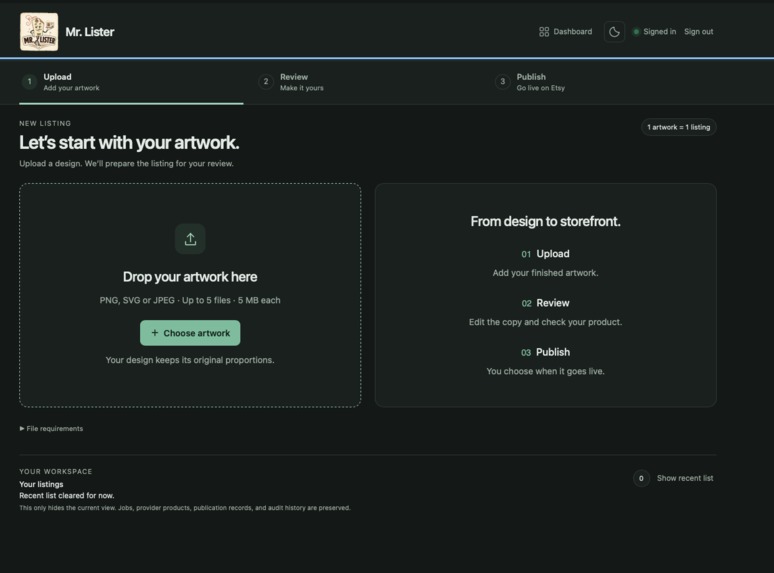Click 'Your design keeps its original proportions.' text
Screen dimensions: 774x573
coord(190,360)
